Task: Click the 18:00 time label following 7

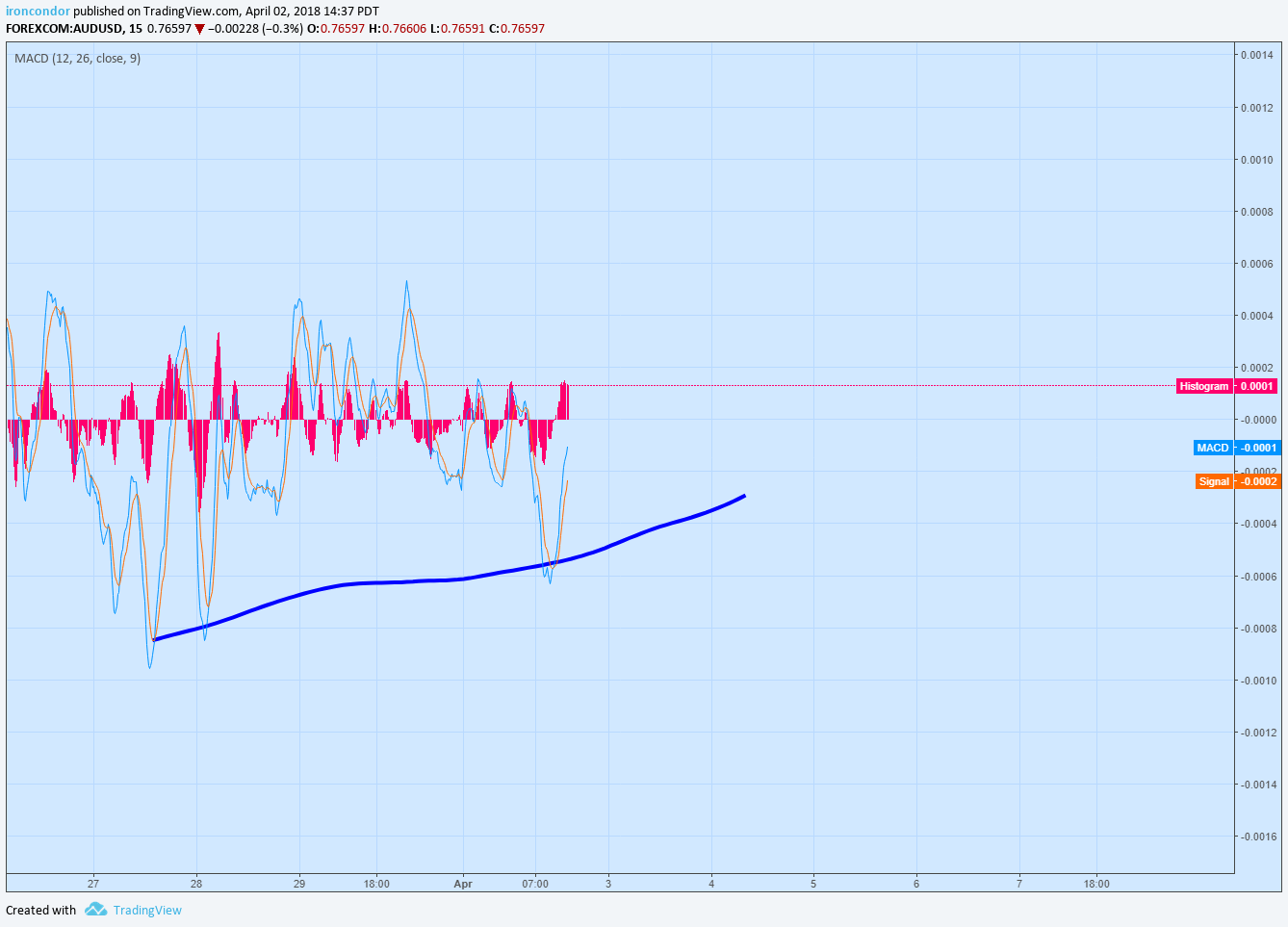Action: click(x=1096, y=884)
